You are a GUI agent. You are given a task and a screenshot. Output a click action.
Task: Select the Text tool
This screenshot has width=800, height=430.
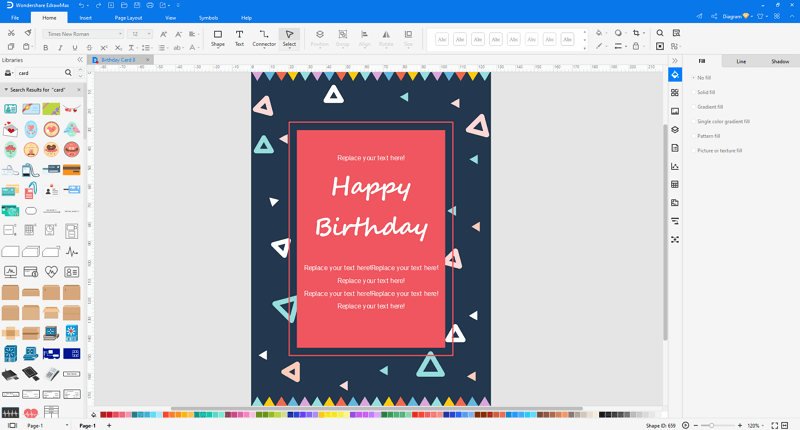coord(239,38)
